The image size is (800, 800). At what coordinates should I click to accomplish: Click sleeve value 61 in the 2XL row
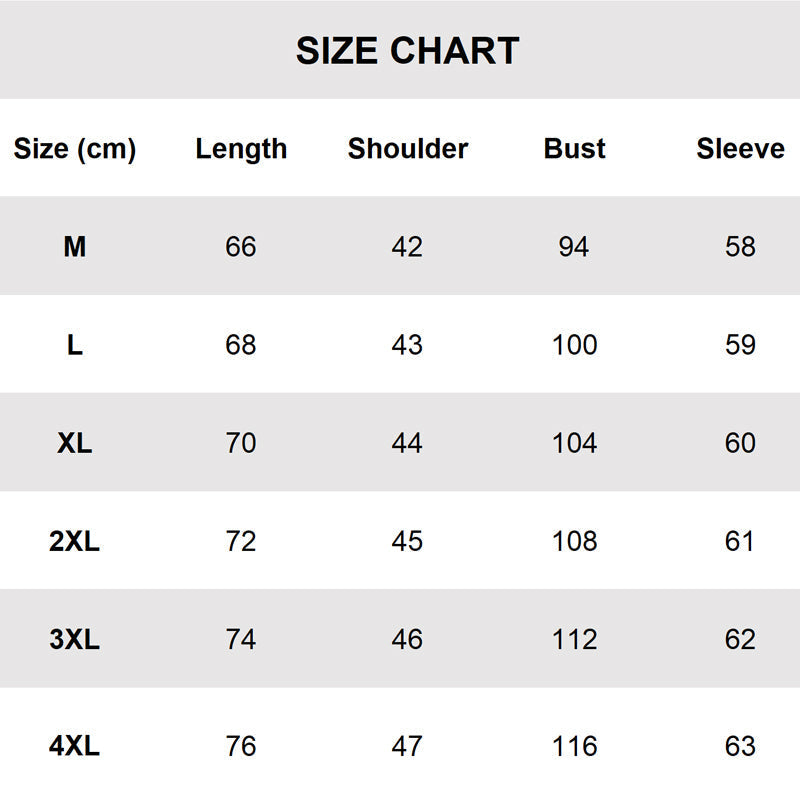coord(740,541)
